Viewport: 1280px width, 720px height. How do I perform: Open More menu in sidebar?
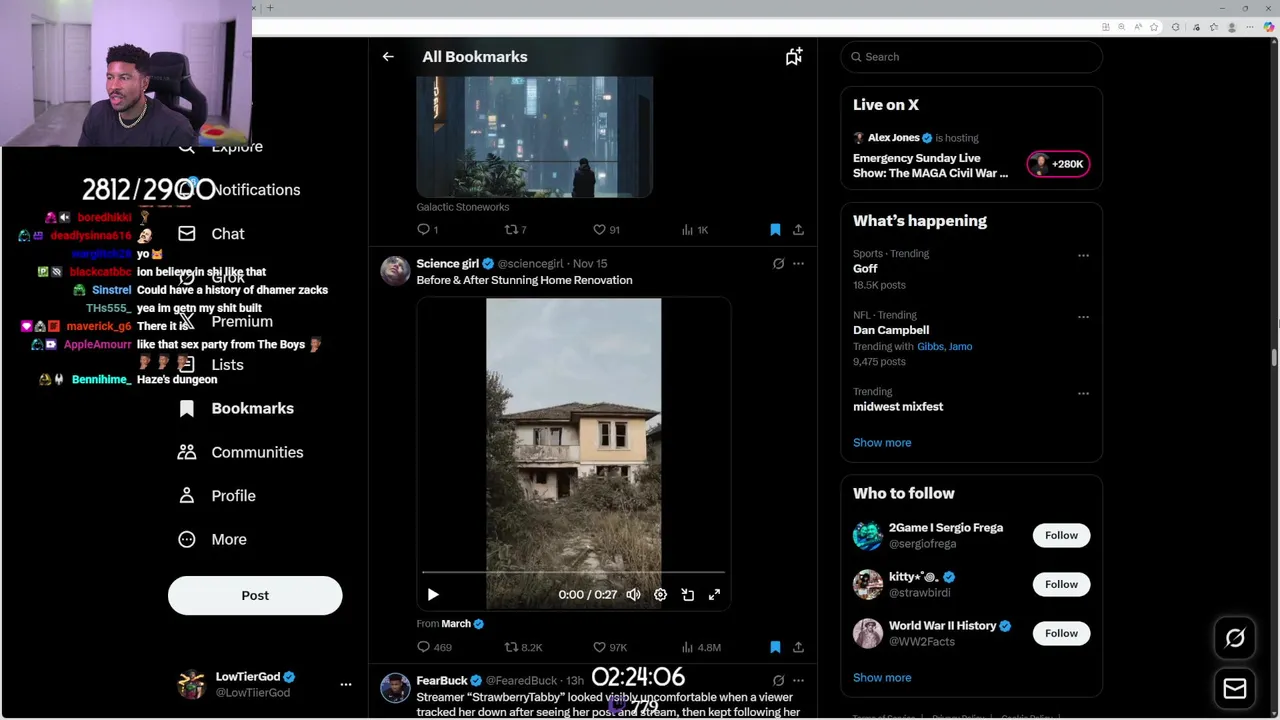[x=212, y=540]
